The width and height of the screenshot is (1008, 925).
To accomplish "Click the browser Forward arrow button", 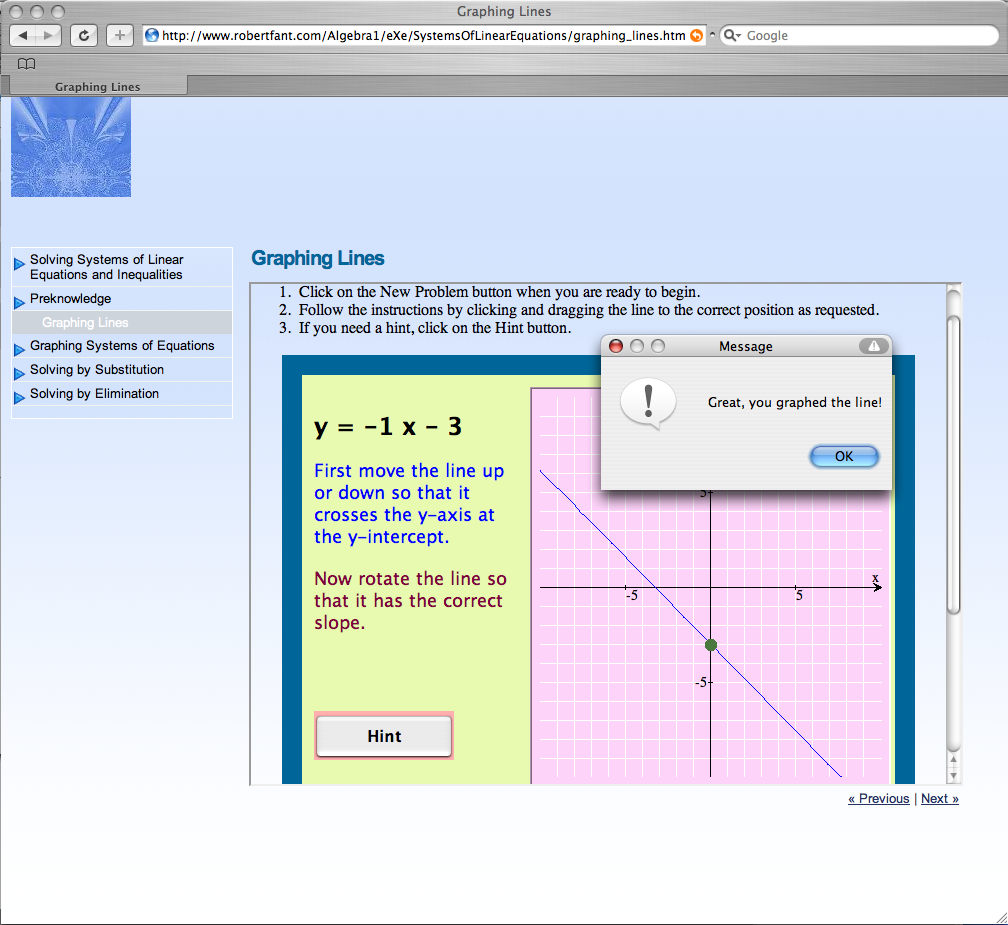I will [48, 35].
